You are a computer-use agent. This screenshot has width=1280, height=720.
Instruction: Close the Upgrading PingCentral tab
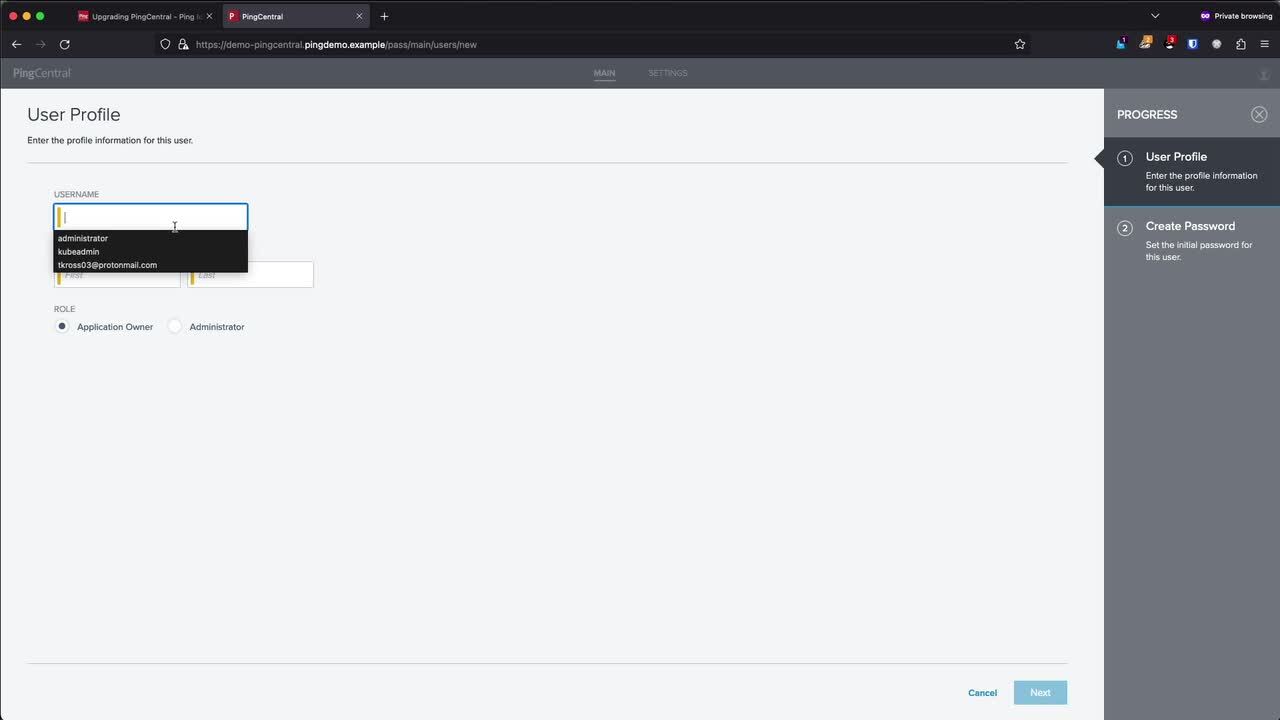coord(209,16)
